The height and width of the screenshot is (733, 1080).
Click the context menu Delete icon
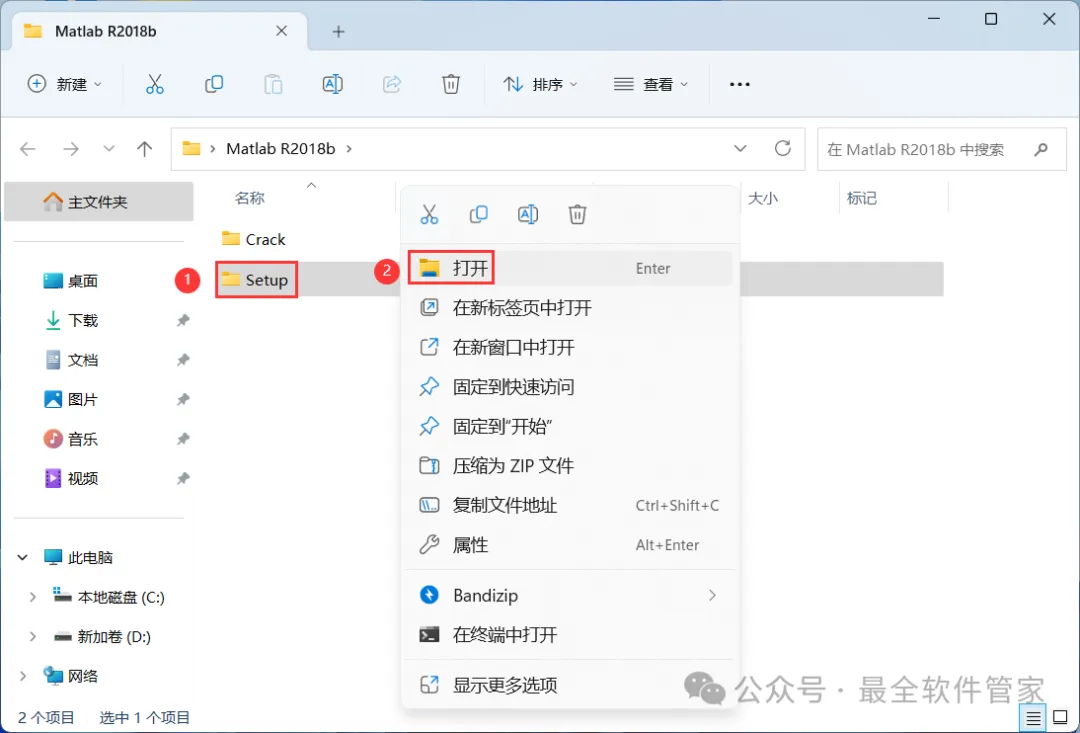point(577,214)
